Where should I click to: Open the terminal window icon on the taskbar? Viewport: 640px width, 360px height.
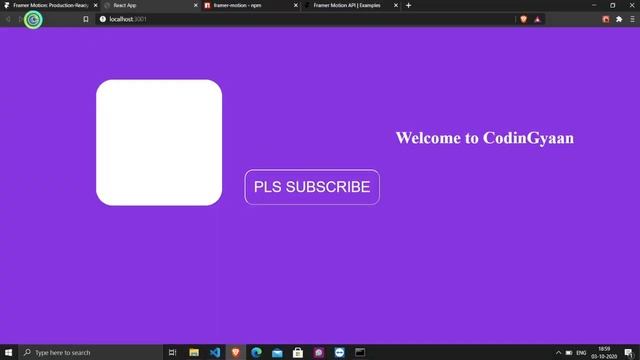(360, 352)
